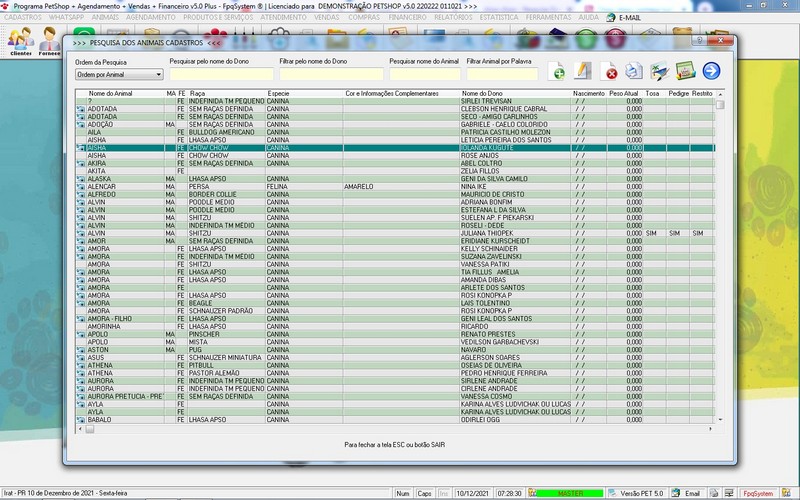The width and height of the screenshot is (800, 500).
Task: Click the 10/12/2021 date in status bar
Action: coord(472,493)
